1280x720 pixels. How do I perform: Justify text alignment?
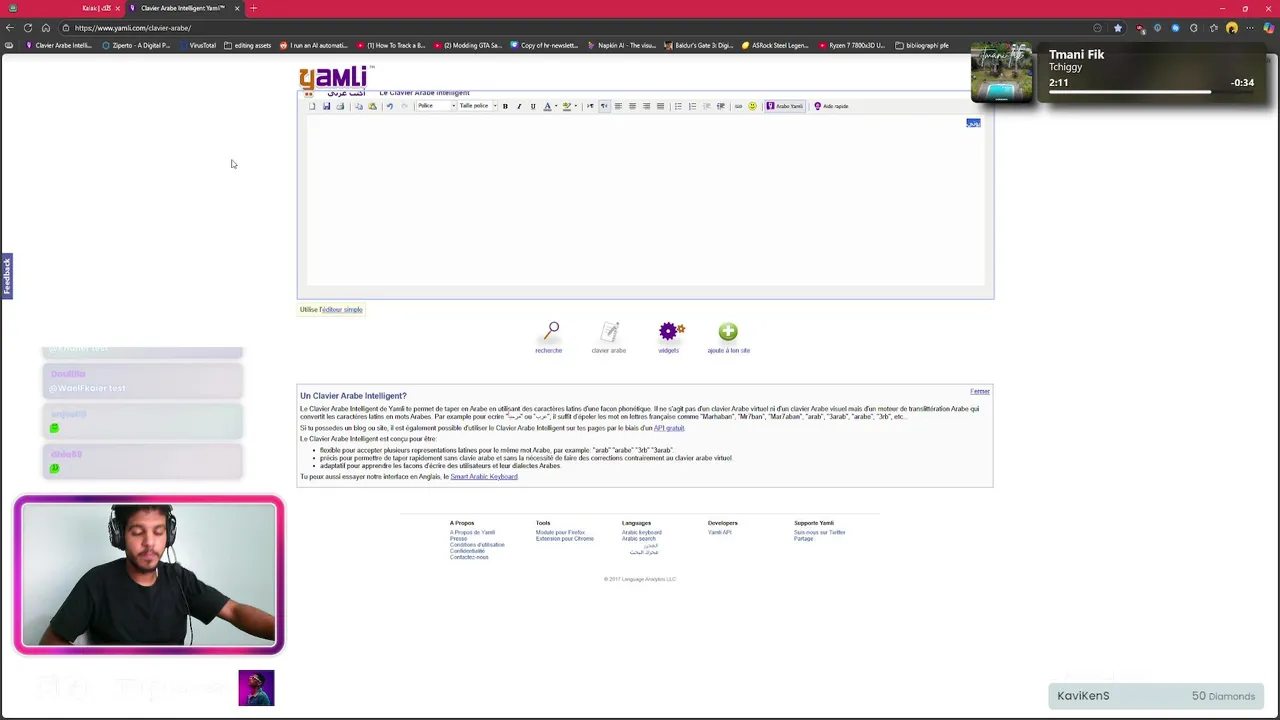click(660, 106)
